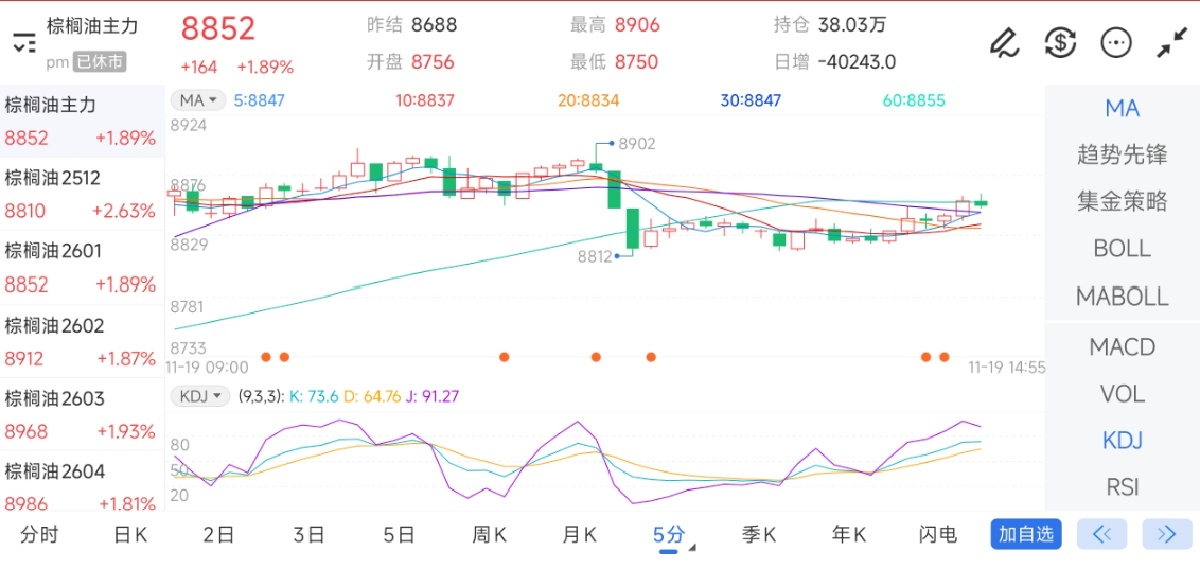Select 棕榈油 2512 contract

82,194
